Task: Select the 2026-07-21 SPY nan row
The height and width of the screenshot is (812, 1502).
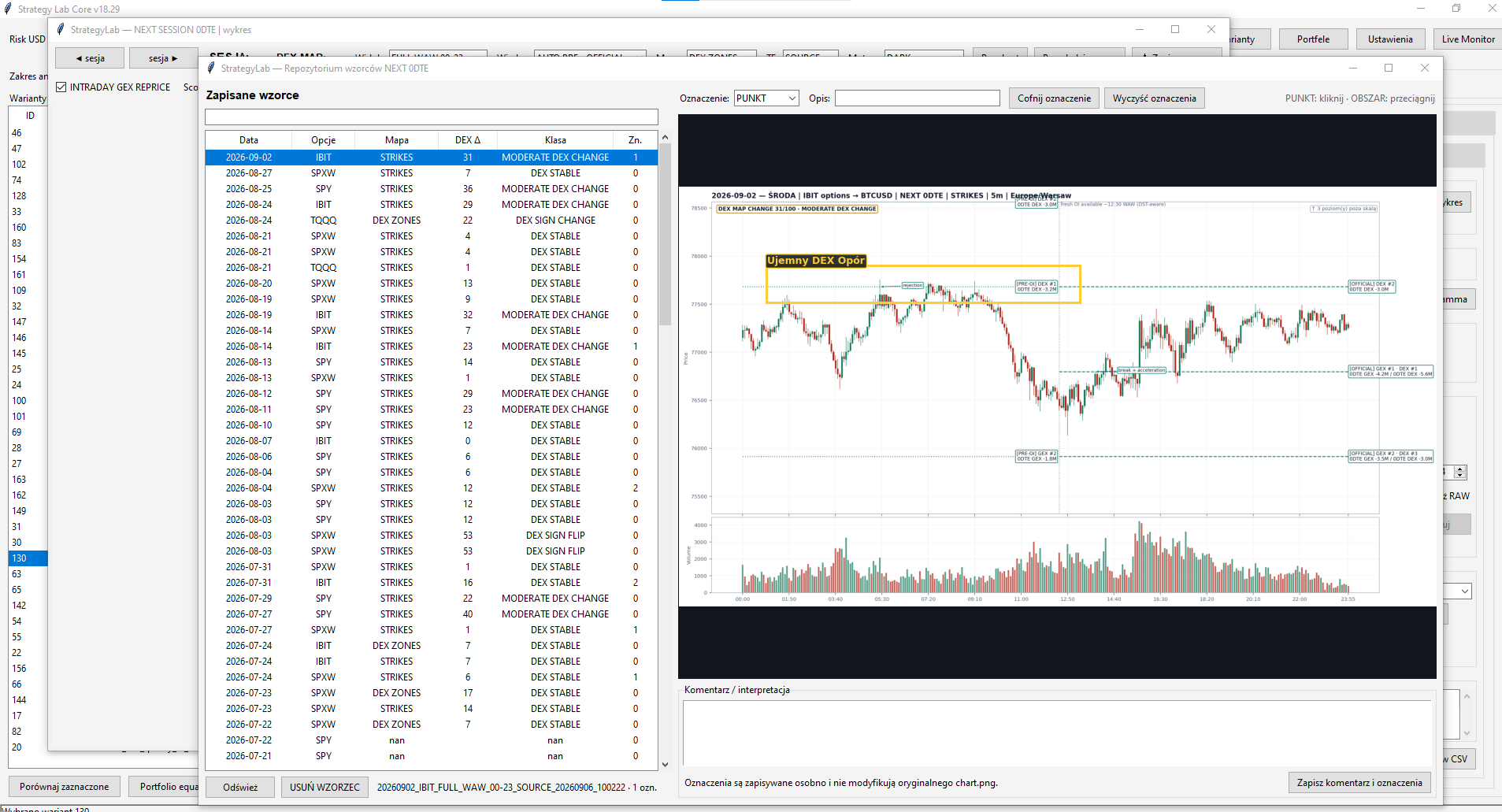Action: (x=432, y=756)
